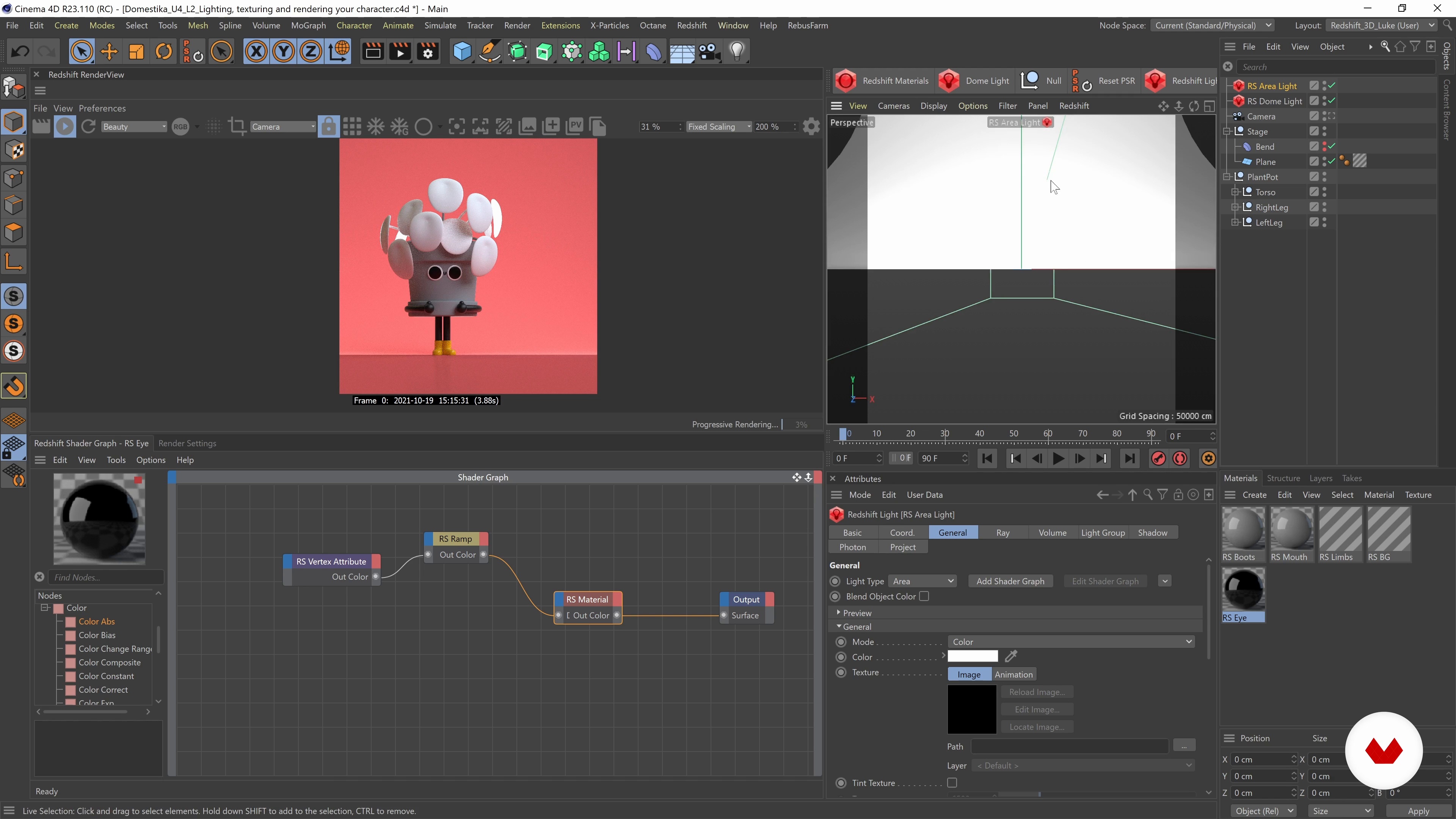Toggle the RenderView camera lock icon
Viewport: 1456px width, 819px height.
point(328,127)
